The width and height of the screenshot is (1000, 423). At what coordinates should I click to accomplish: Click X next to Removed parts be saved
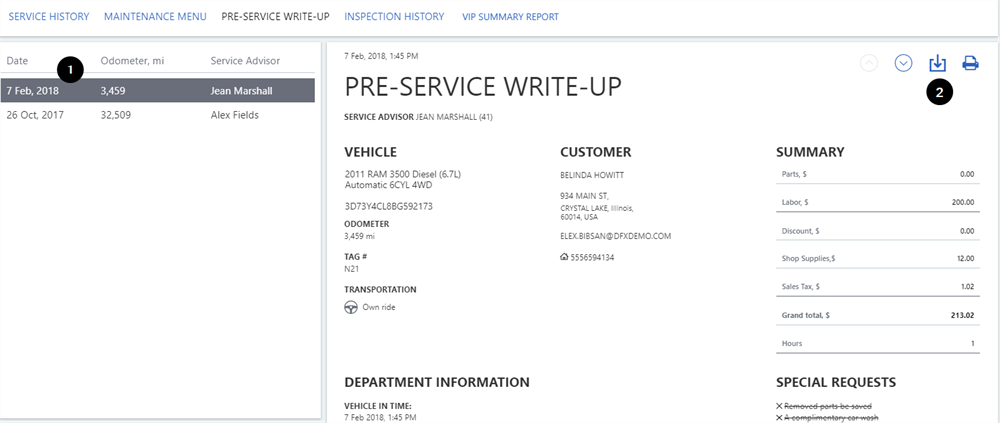pyautogui.click(x=780, y=405)
